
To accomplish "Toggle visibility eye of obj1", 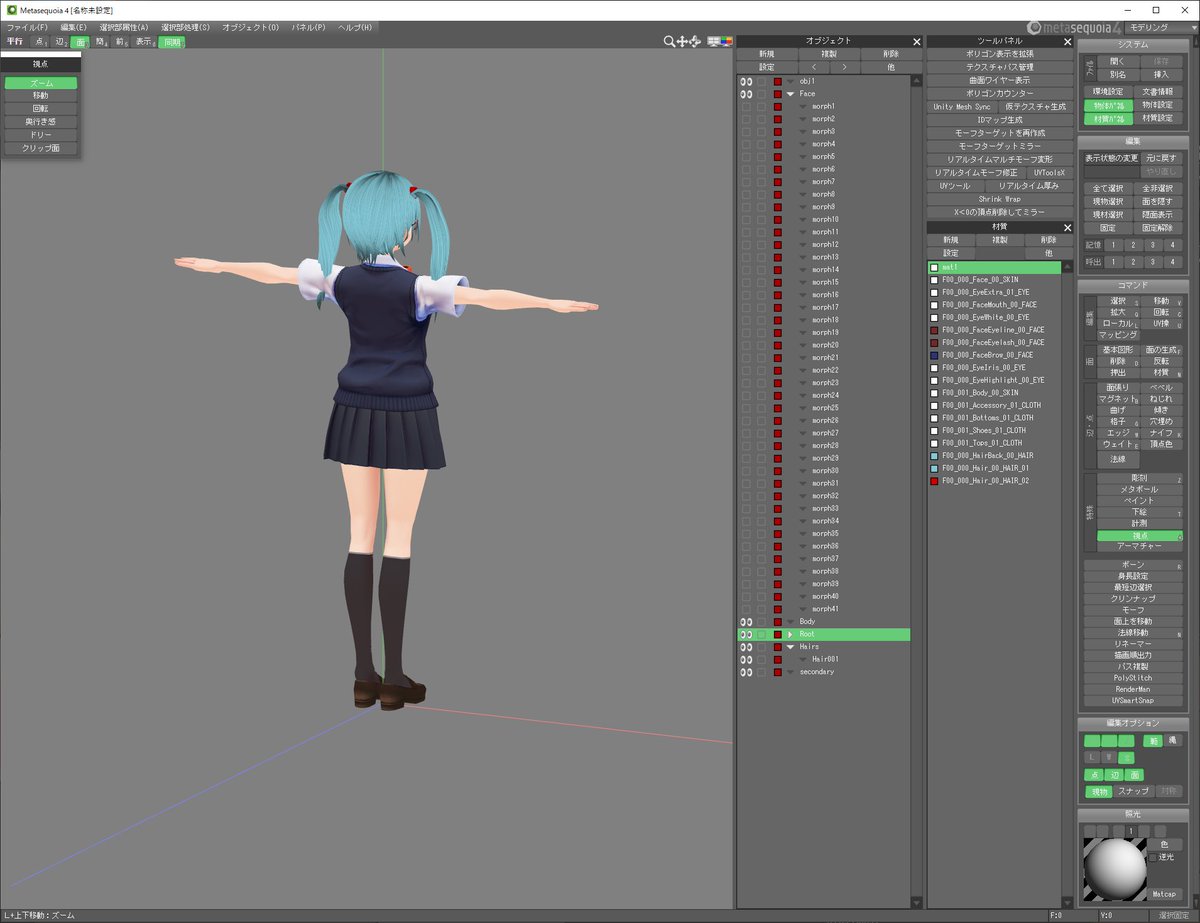I will pos(745,81).
